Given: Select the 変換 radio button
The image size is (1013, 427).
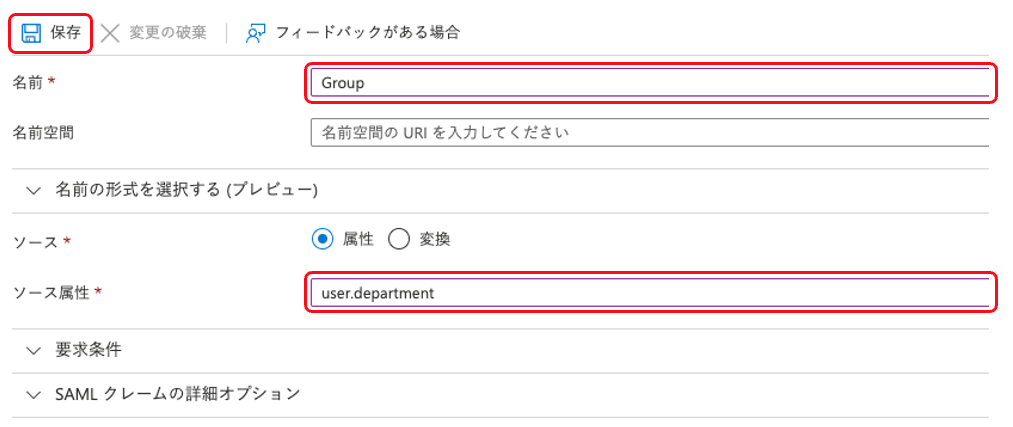Looking at the screenshot, I should pyautogui.click(x=399, y=239).
